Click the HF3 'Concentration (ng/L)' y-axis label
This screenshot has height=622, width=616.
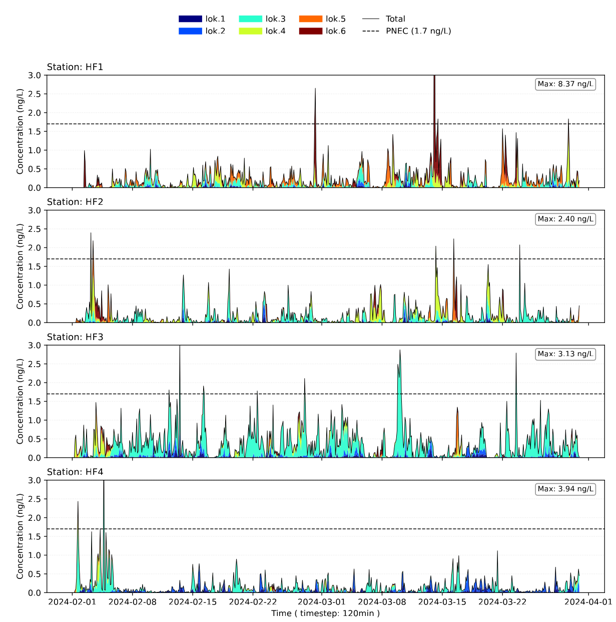pos(20,401)
